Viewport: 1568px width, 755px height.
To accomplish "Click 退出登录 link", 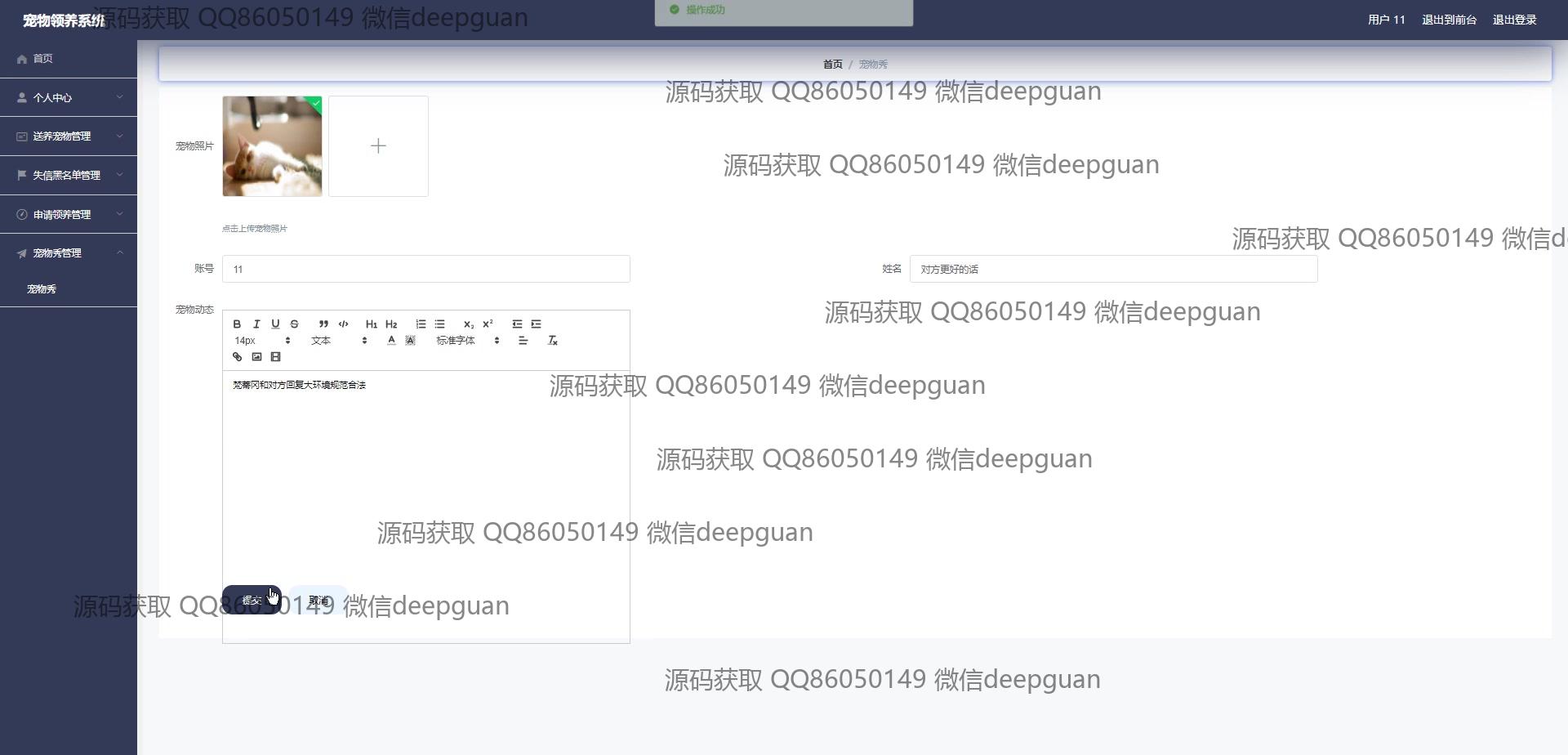I will 1514,20.
